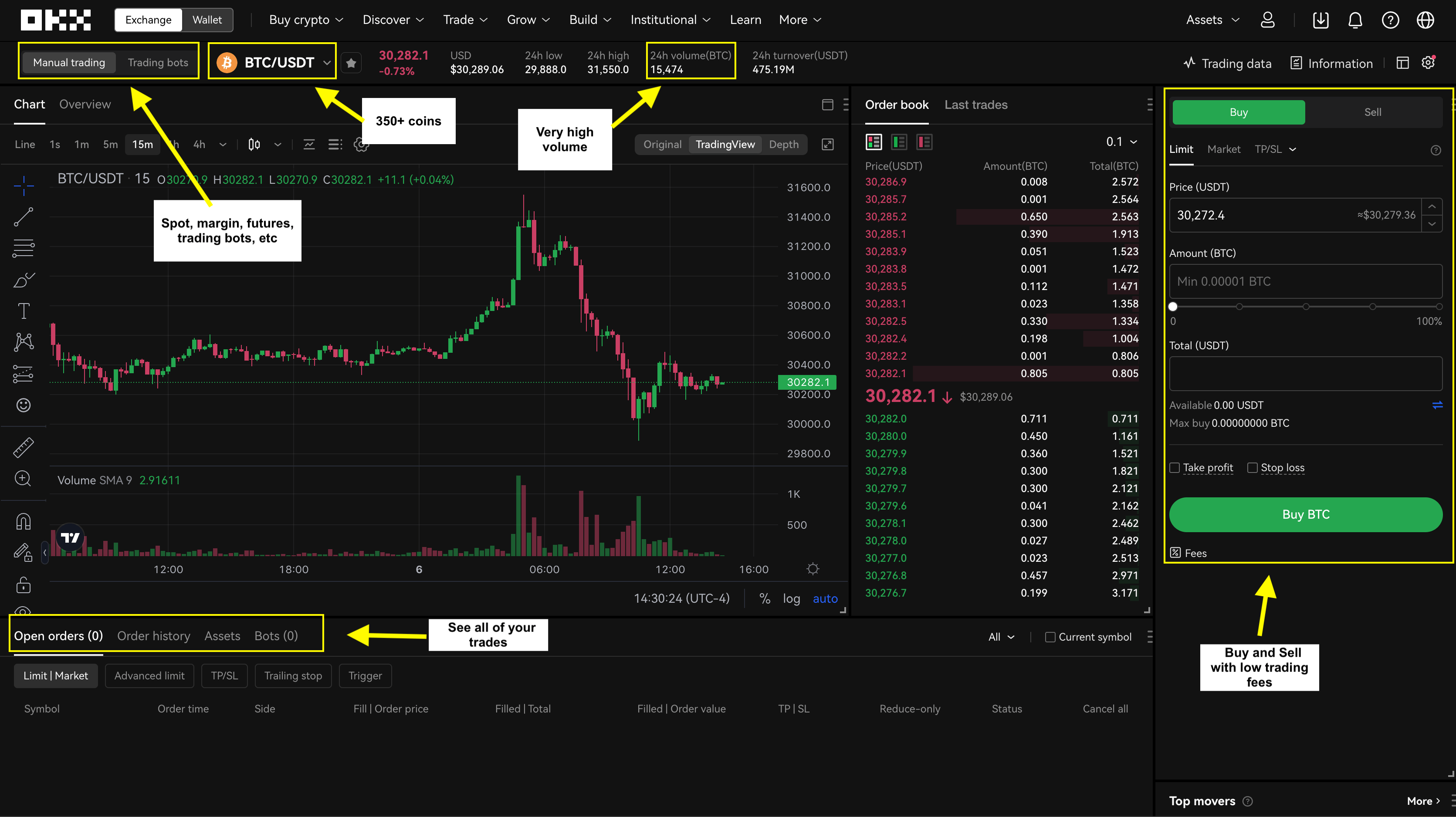Select the trend line drawing tool
Image resolution: width=1456 pixels, height=817 pixels.
23,217
